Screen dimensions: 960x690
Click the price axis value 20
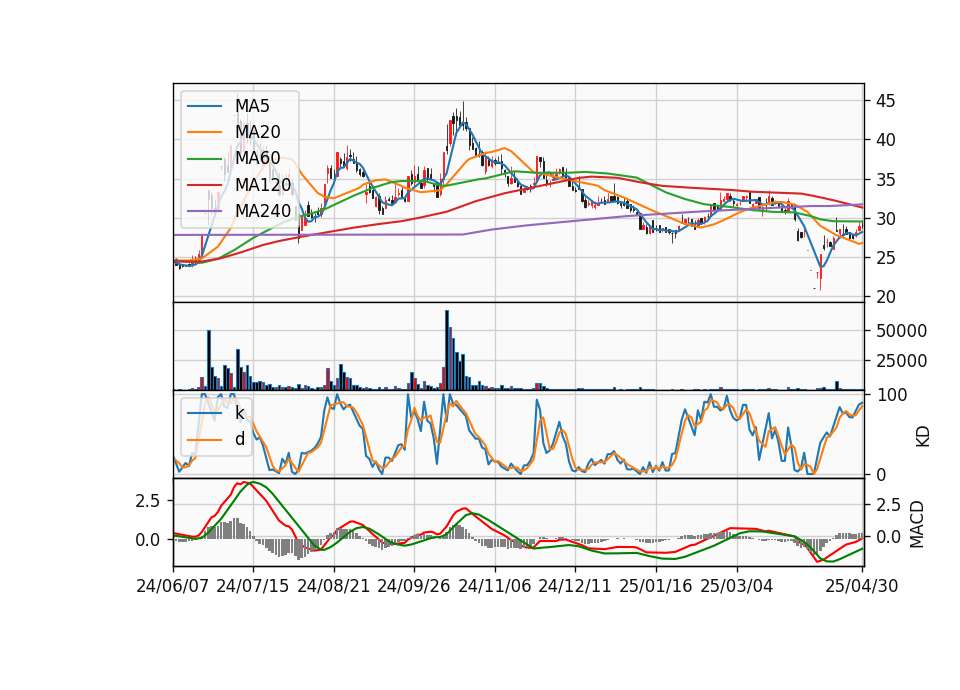tap(885, 298)
